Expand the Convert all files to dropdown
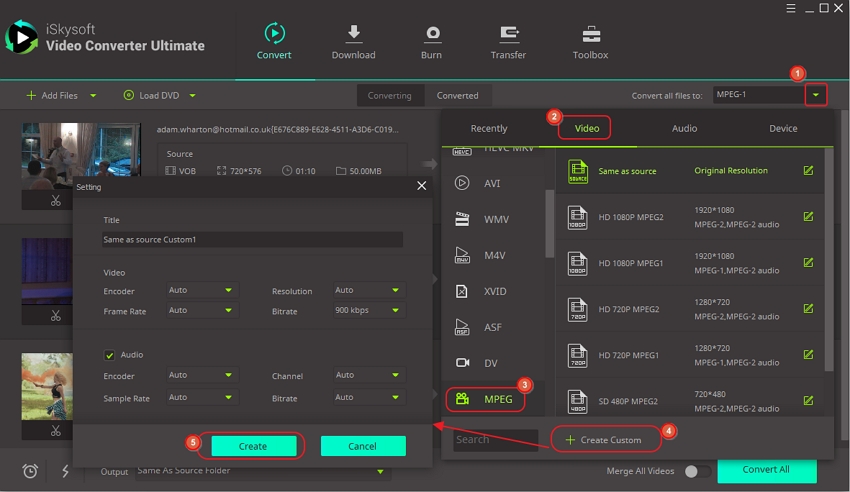 817,95
